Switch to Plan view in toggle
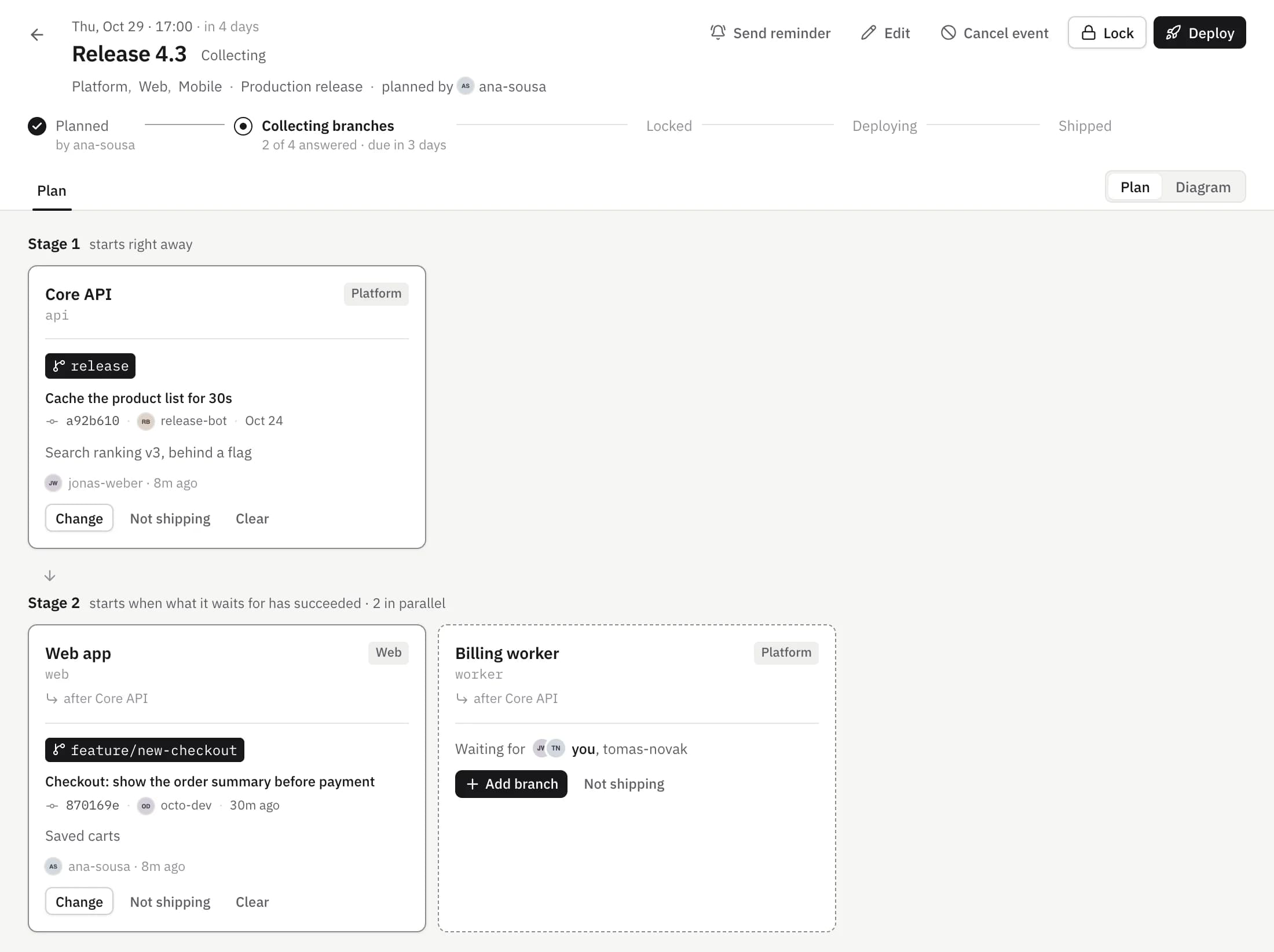 (1134, 187)
